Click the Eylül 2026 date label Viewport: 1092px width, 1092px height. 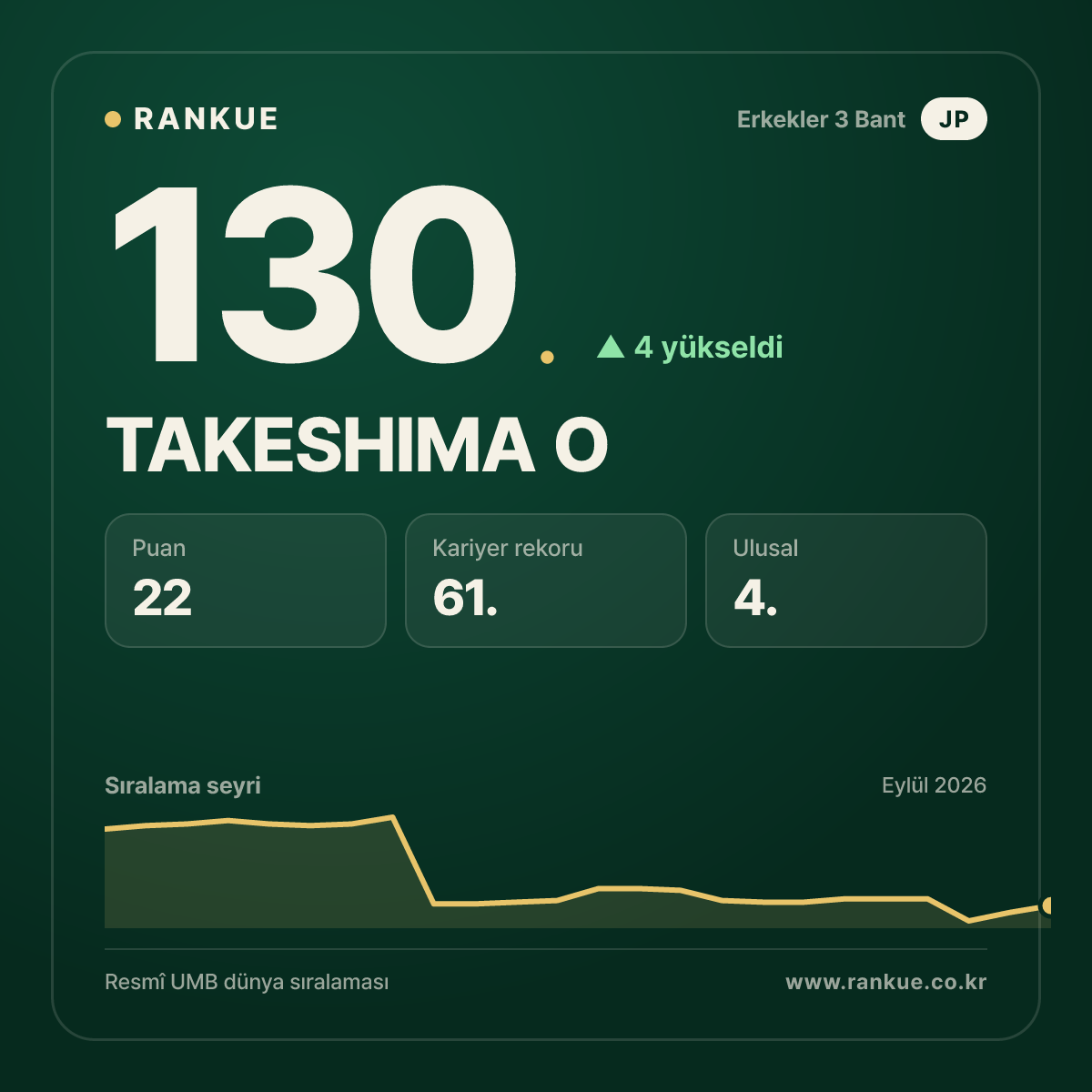point(934,785)
